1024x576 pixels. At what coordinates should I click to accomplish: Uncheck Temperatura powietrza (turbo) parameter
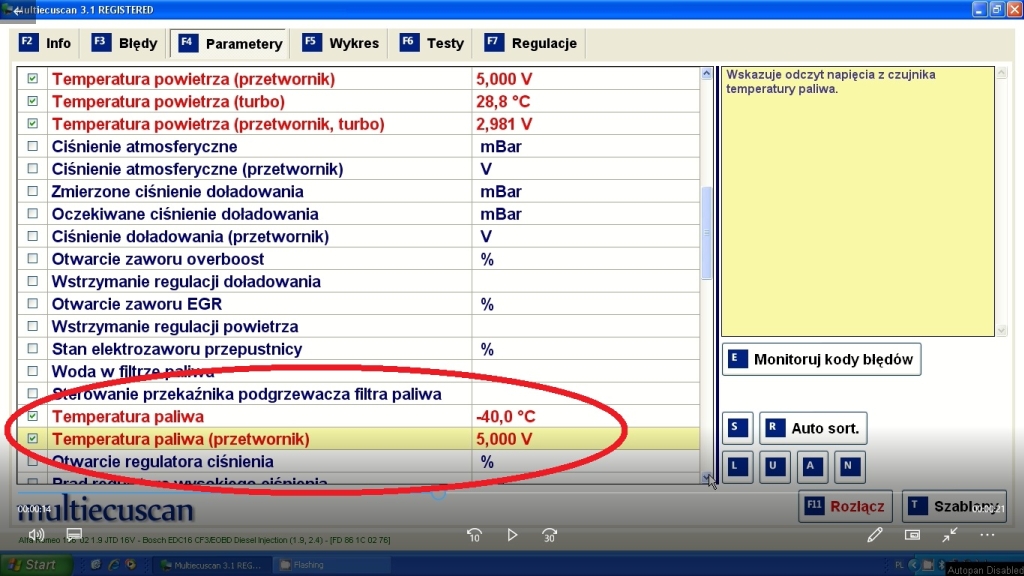[x=33, y=101]
